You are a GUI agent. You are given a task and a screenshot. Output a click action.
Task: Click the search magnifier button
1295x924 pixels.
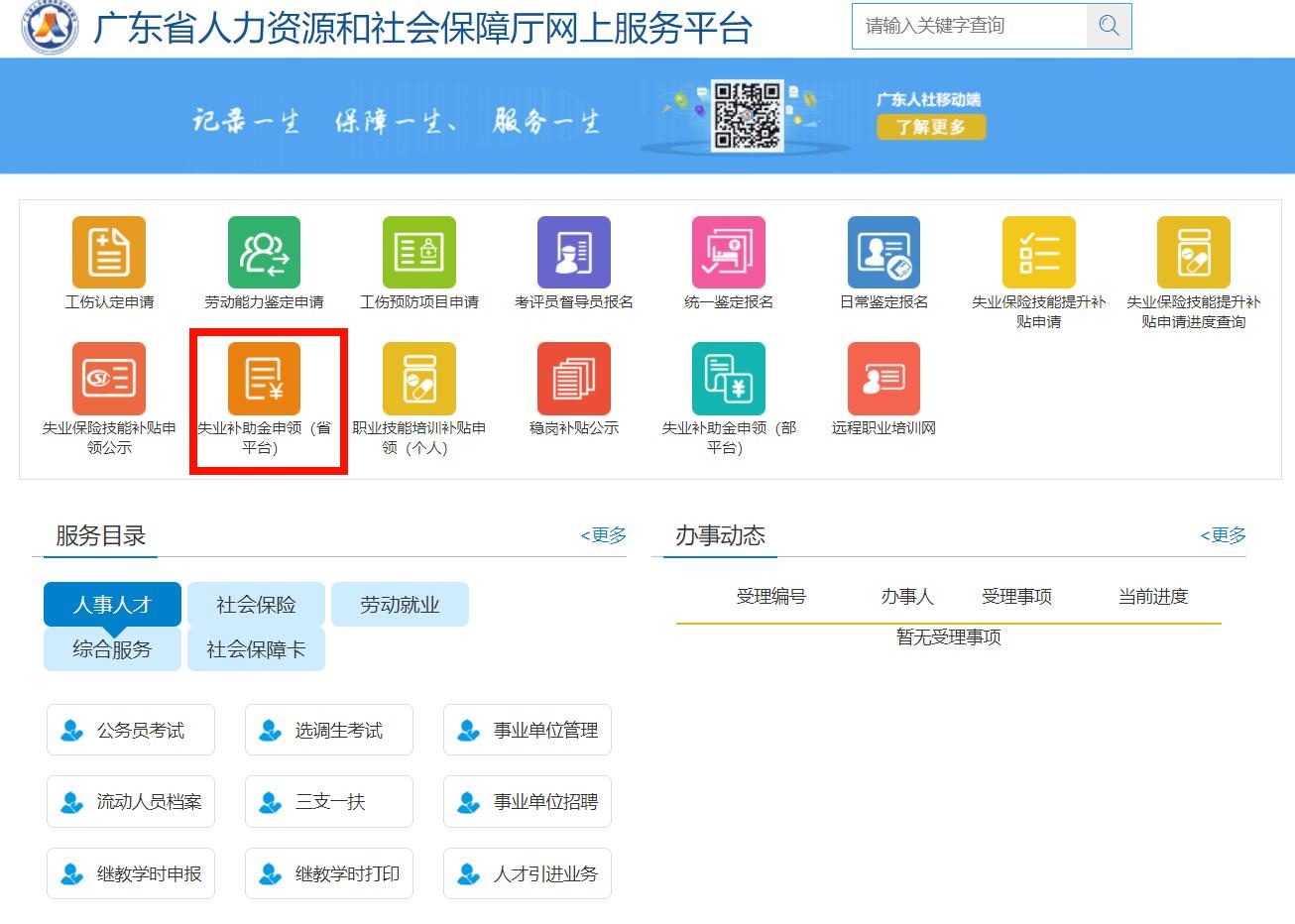[1109, 26]
